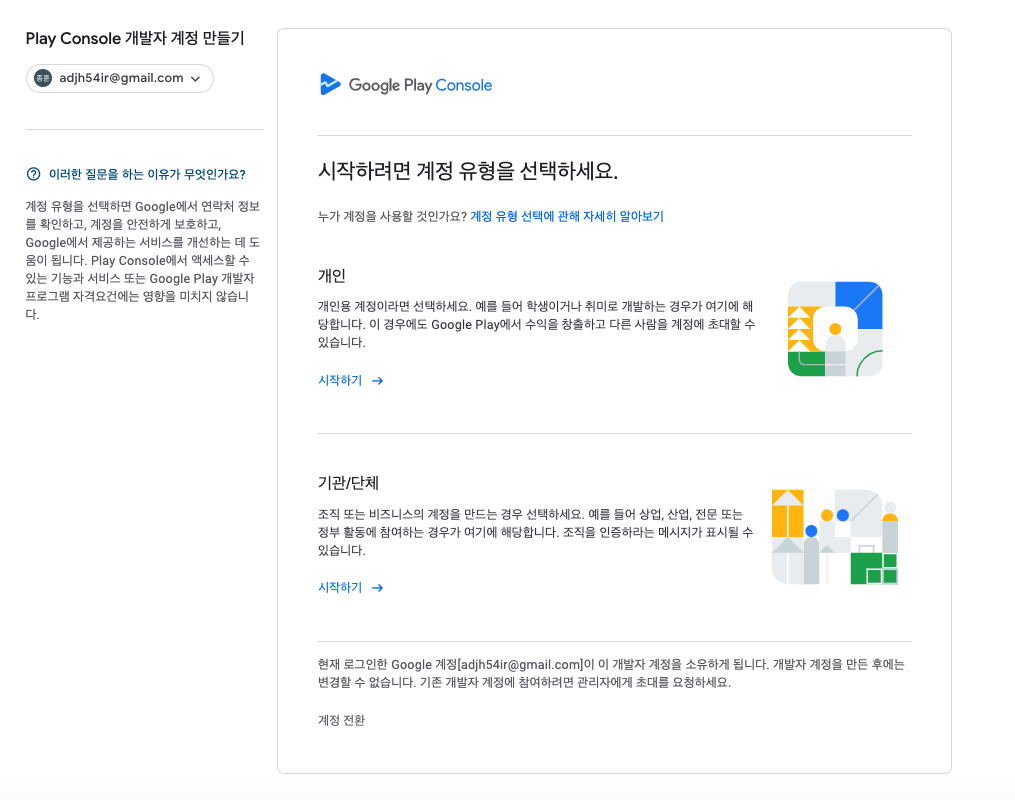
Task: Click the arrow icon next to 기관/단체 시작하기
Action: pyautogui.click(x=377, y=588)
